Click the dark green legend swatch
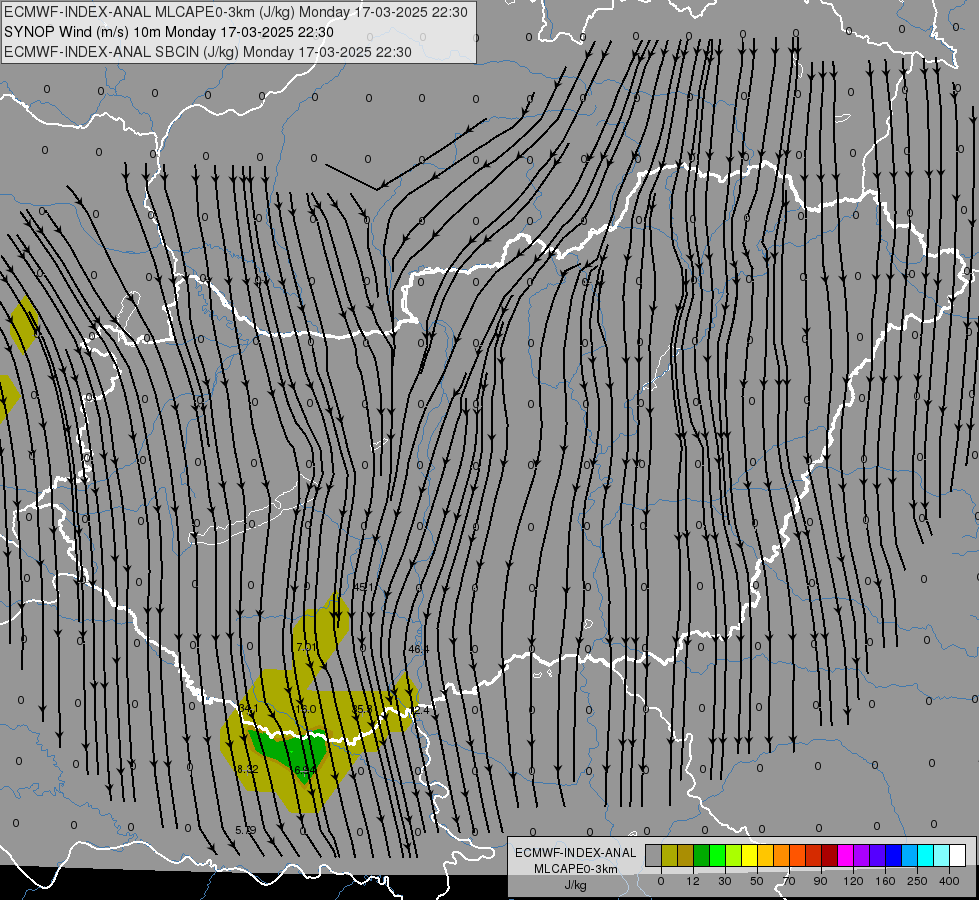The width and height of the screenshot is (979, 900). tap(702, 856)
